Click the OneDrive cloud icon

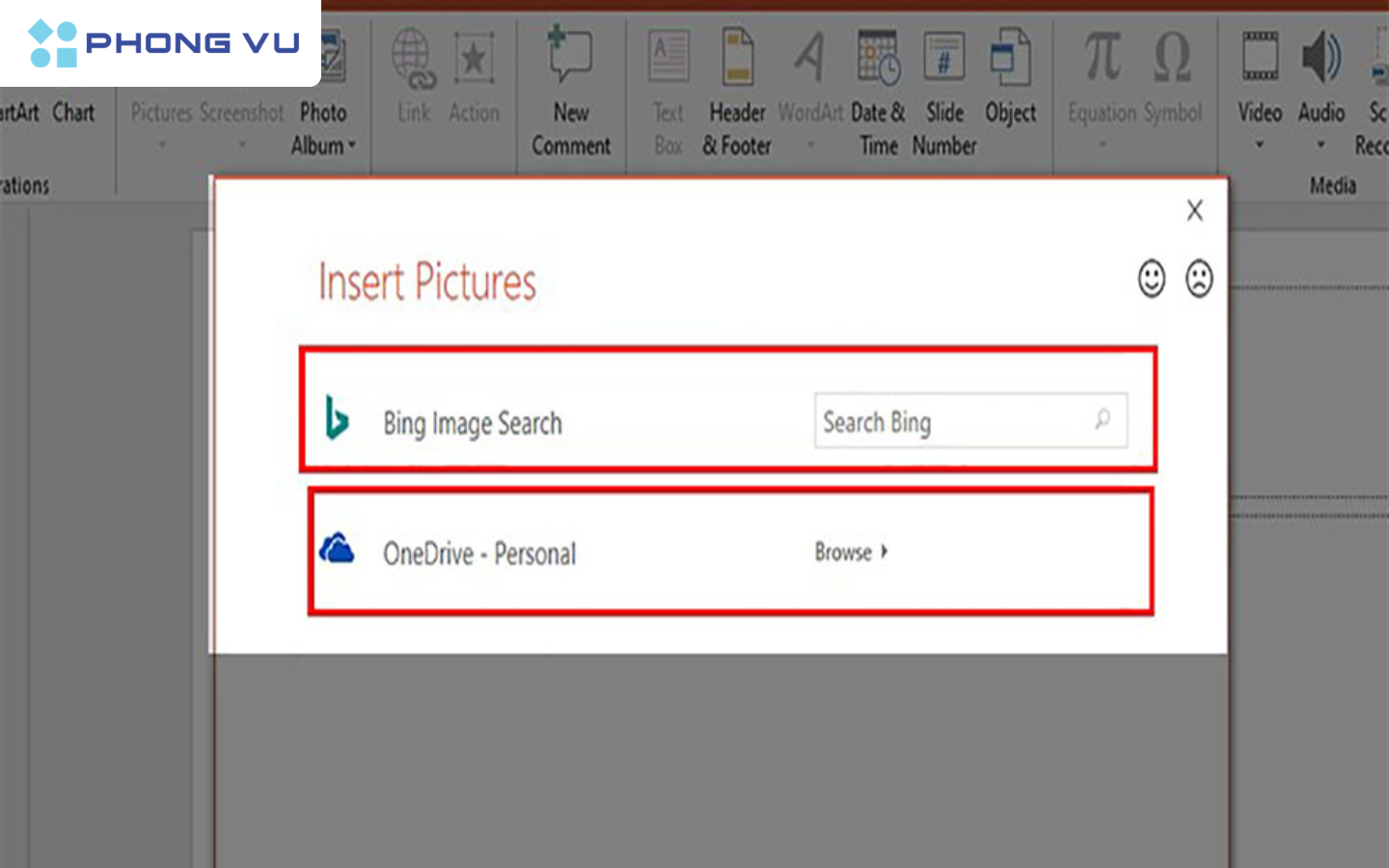coord(337,549)
